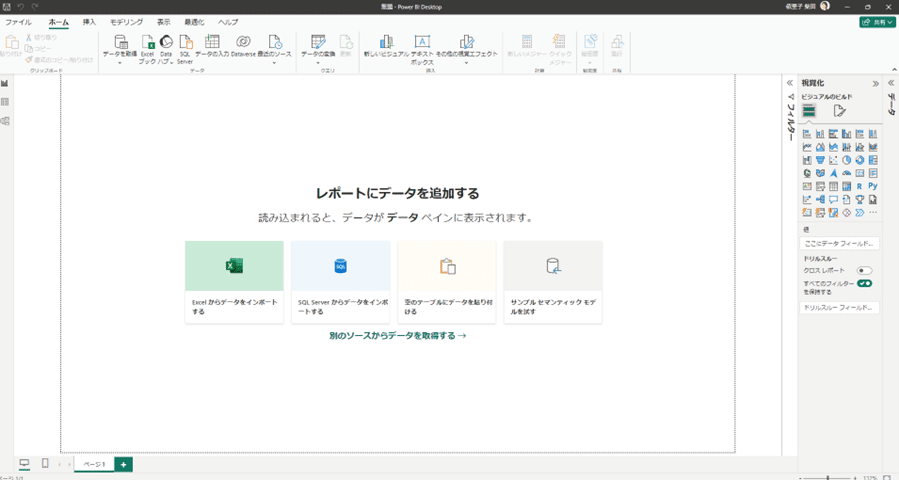Click the データを取得 (Get data) icon

[x=120, y=42]
